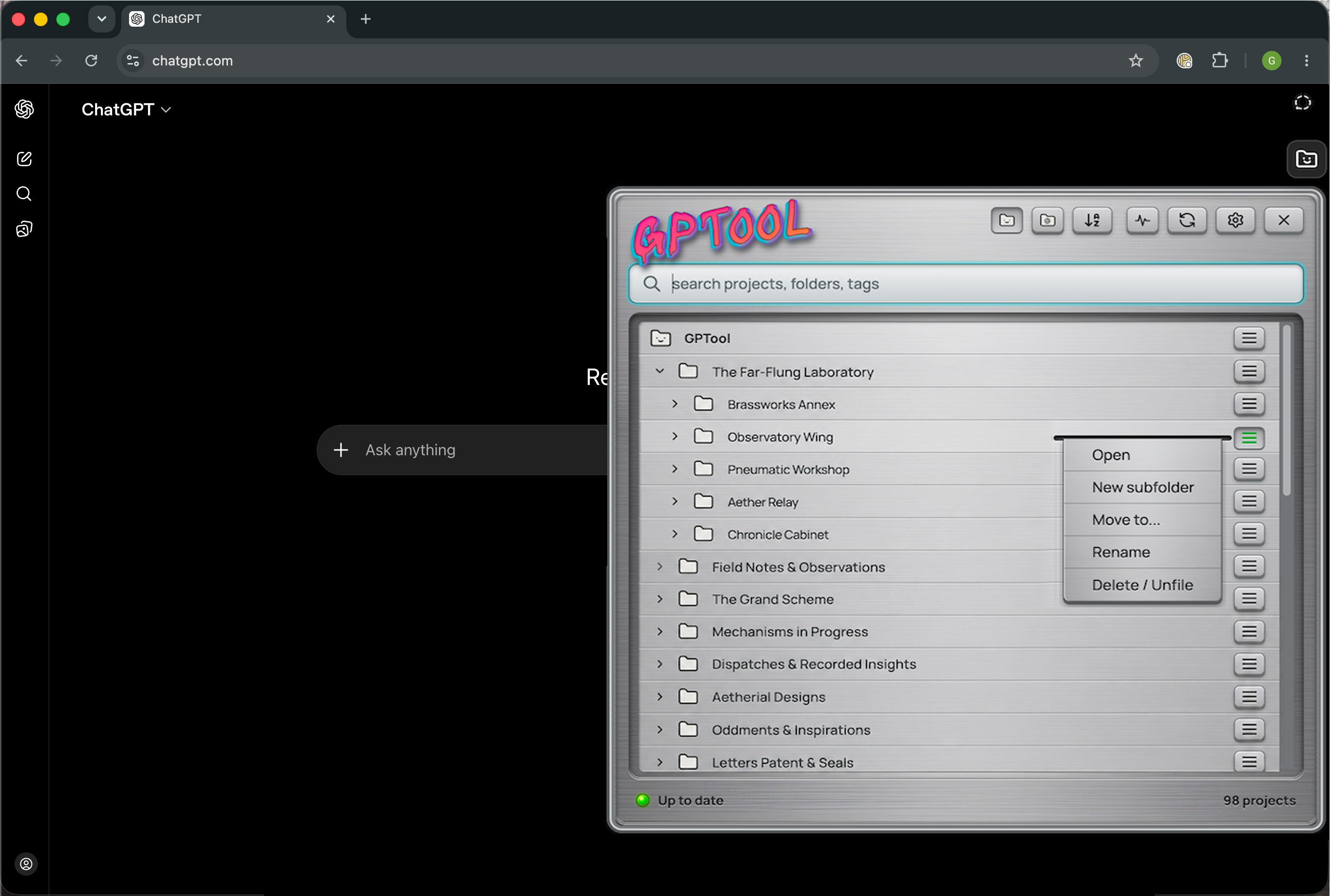Screen dimensions: 1330x896
Task: Choose Move to... in the context menu
Action: (1142, 520)
